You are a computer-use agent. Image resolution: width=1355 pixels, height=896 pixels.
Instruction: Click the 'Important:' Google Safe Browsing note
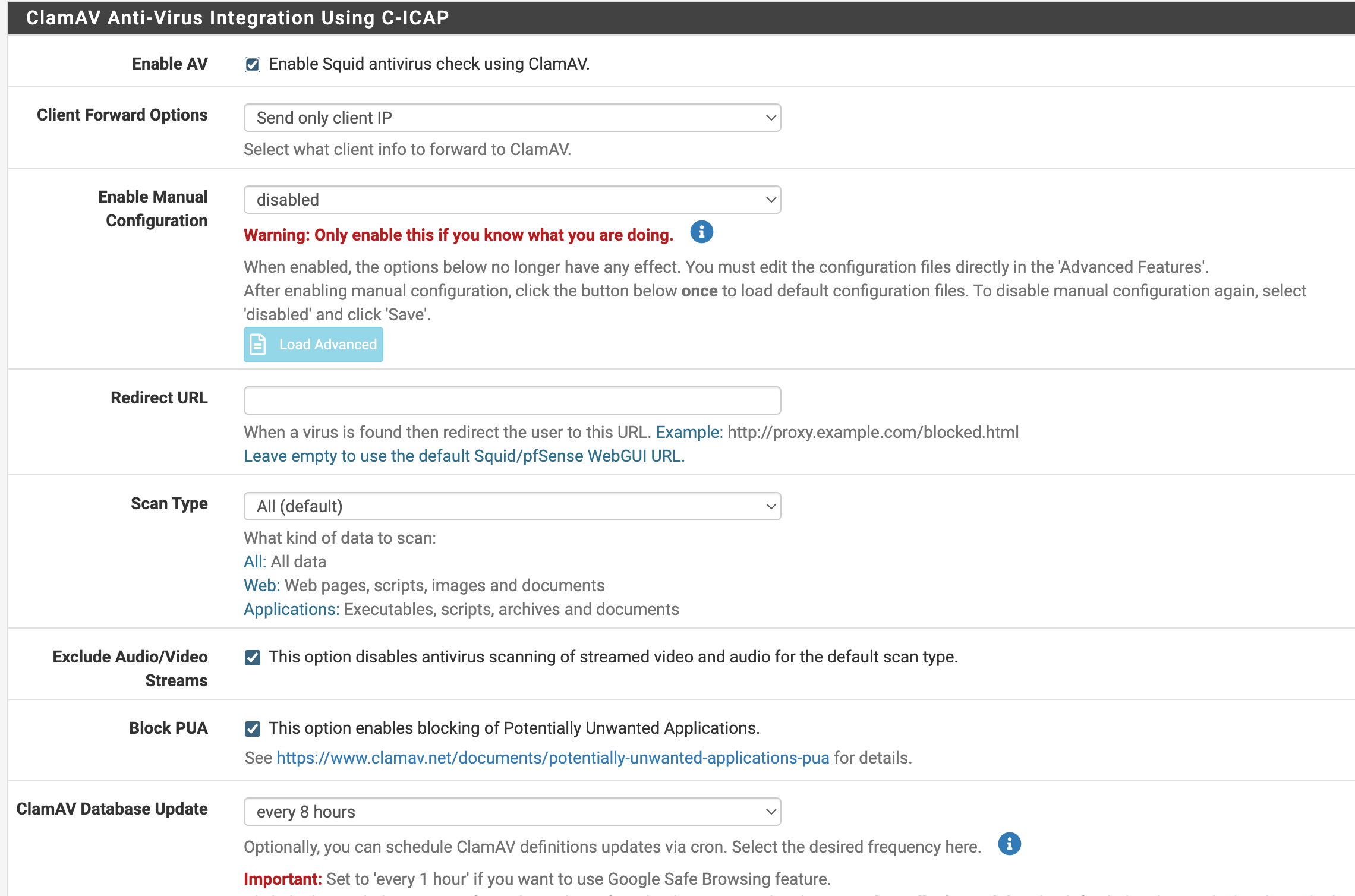point(537,879)
